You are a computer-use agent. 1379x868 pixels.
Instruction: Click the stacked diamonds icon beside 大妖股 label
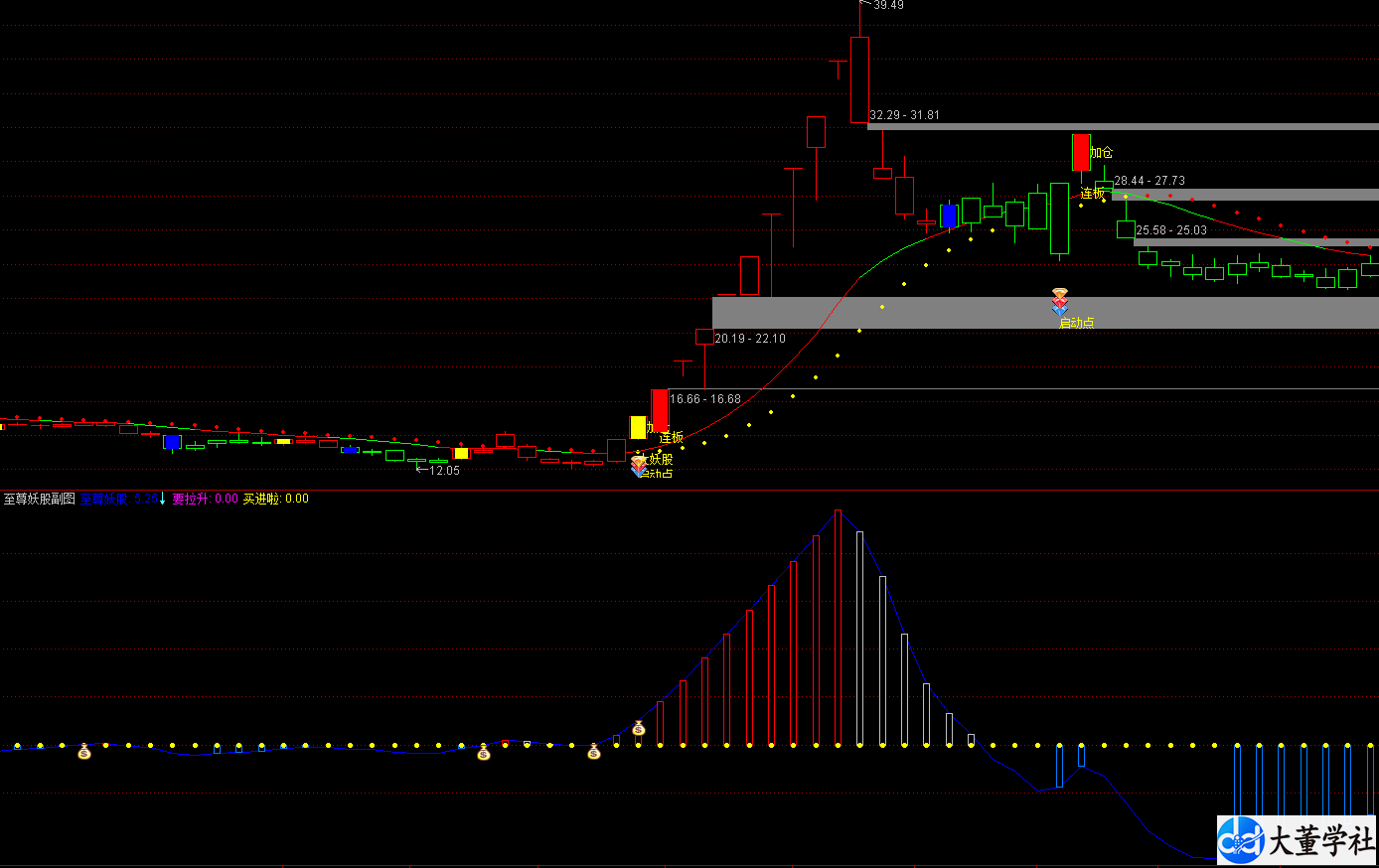(639, 466)
